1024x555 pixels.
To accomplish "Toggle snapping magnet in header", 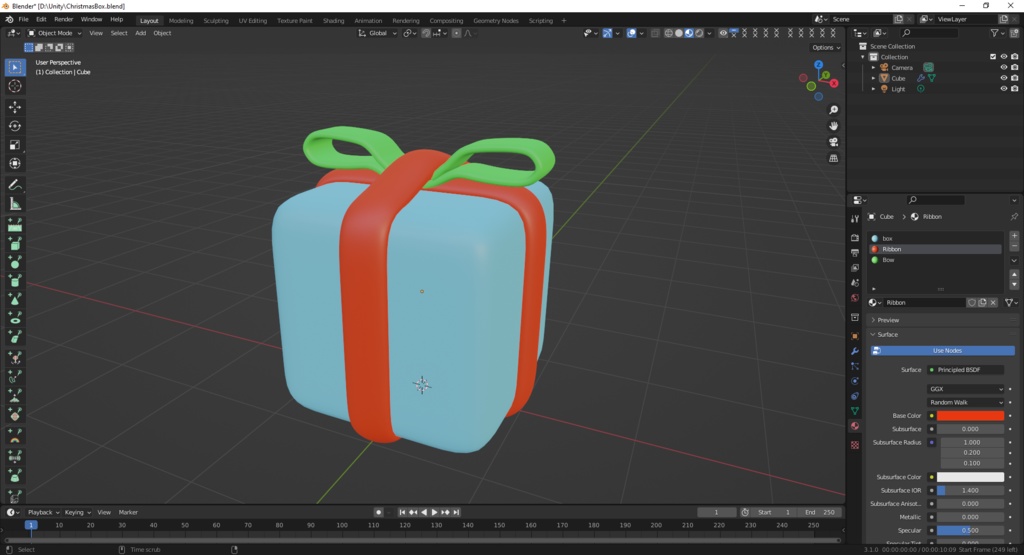I will [426, 33].
